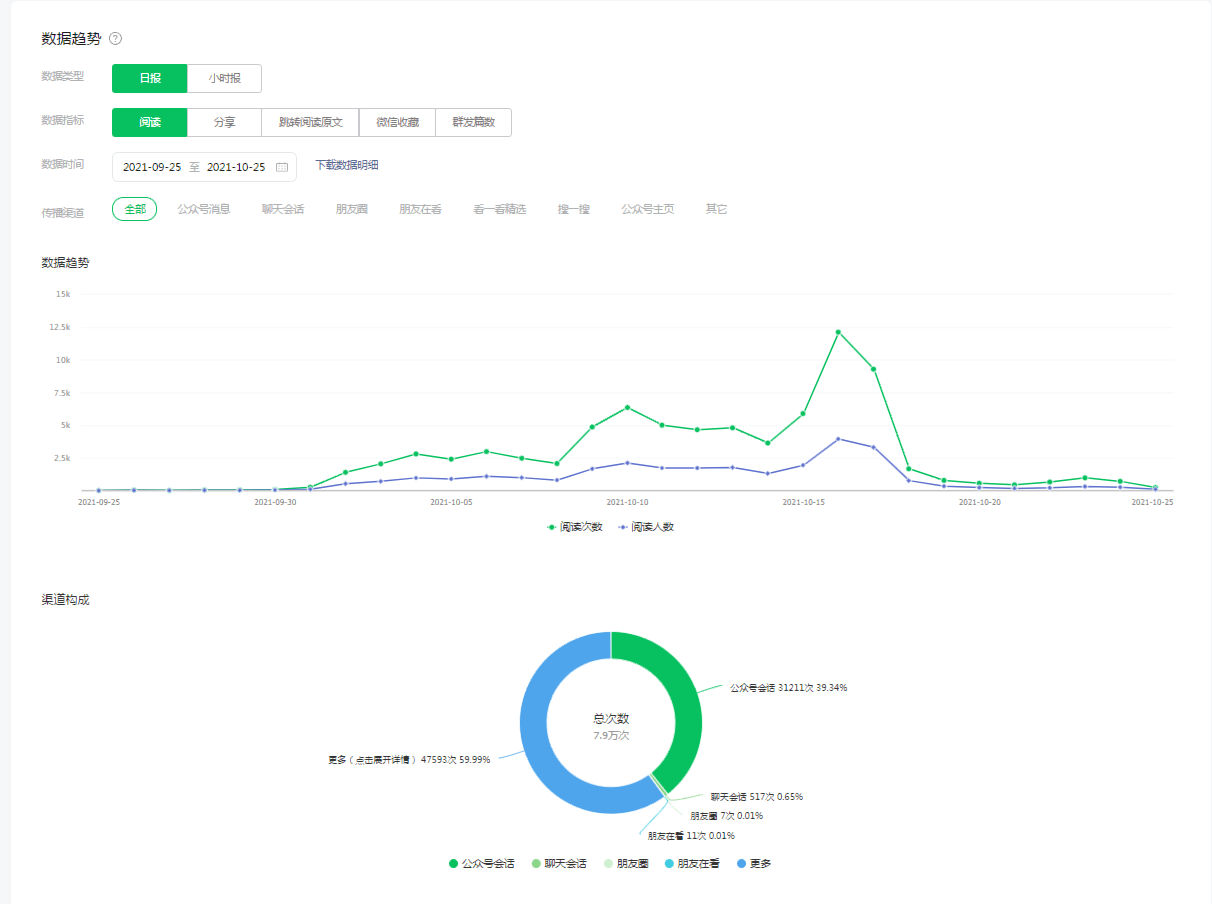1212x904 pixels.
Task: Select 日报 data type
Action: click(x=149, y=78)
